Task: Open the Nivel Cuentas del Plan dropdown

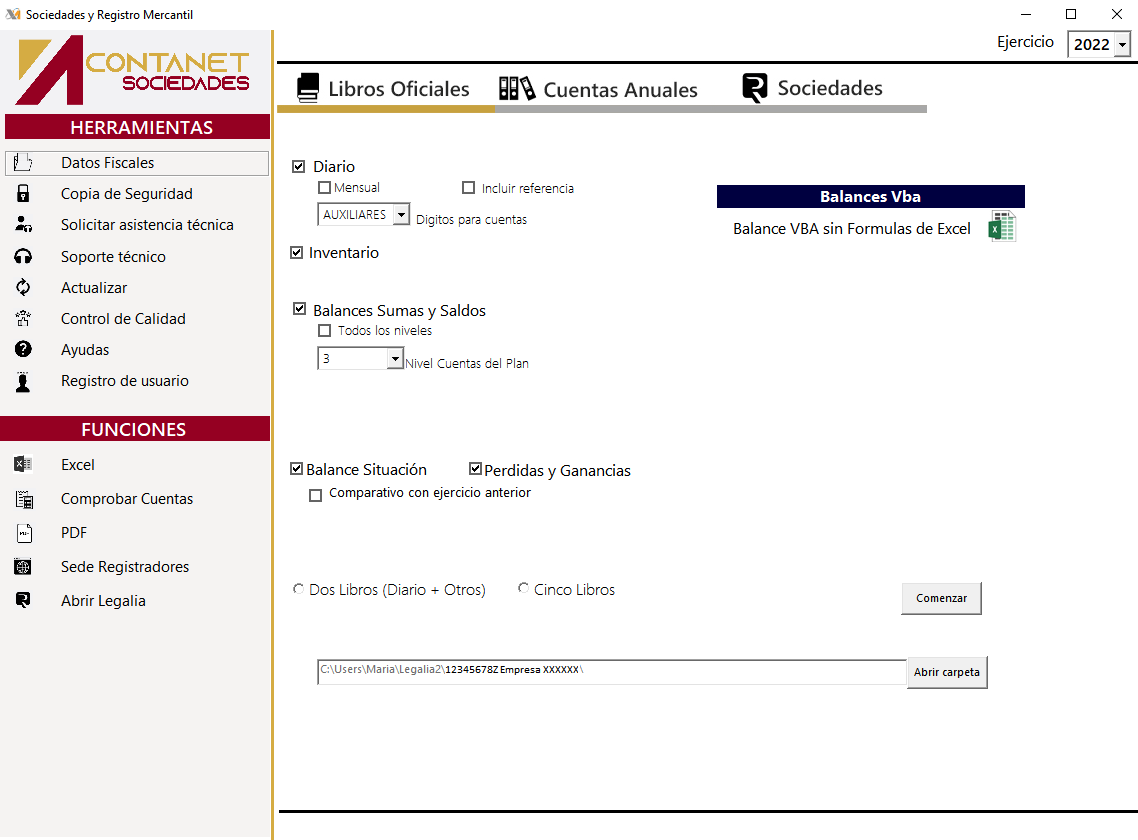Action: point(395,358)
